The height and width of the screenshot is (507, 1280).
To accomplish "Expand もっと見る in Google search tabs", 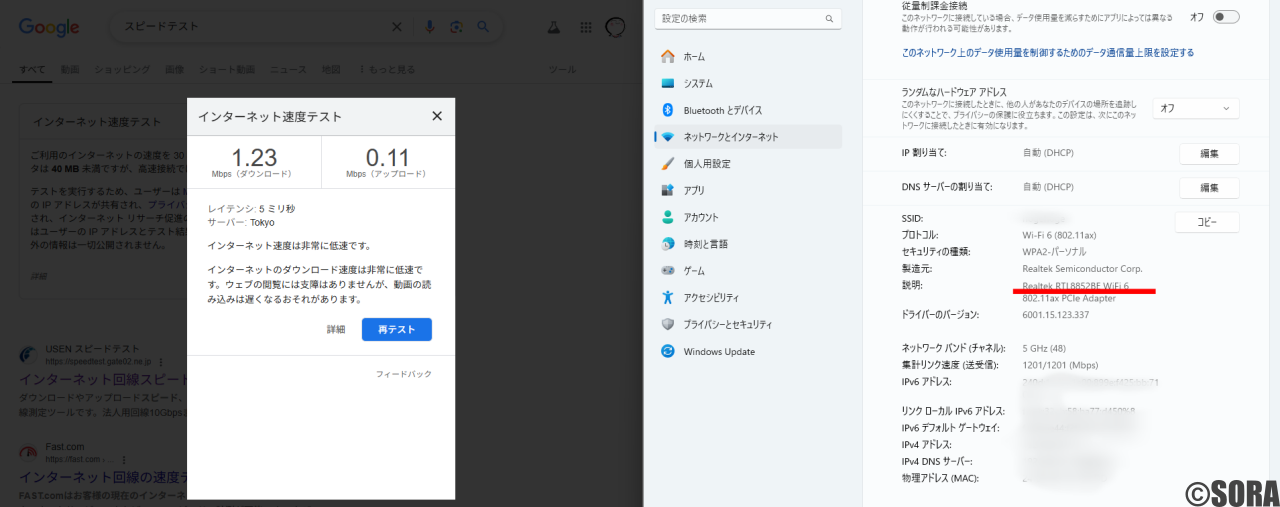I will [386, 69].
